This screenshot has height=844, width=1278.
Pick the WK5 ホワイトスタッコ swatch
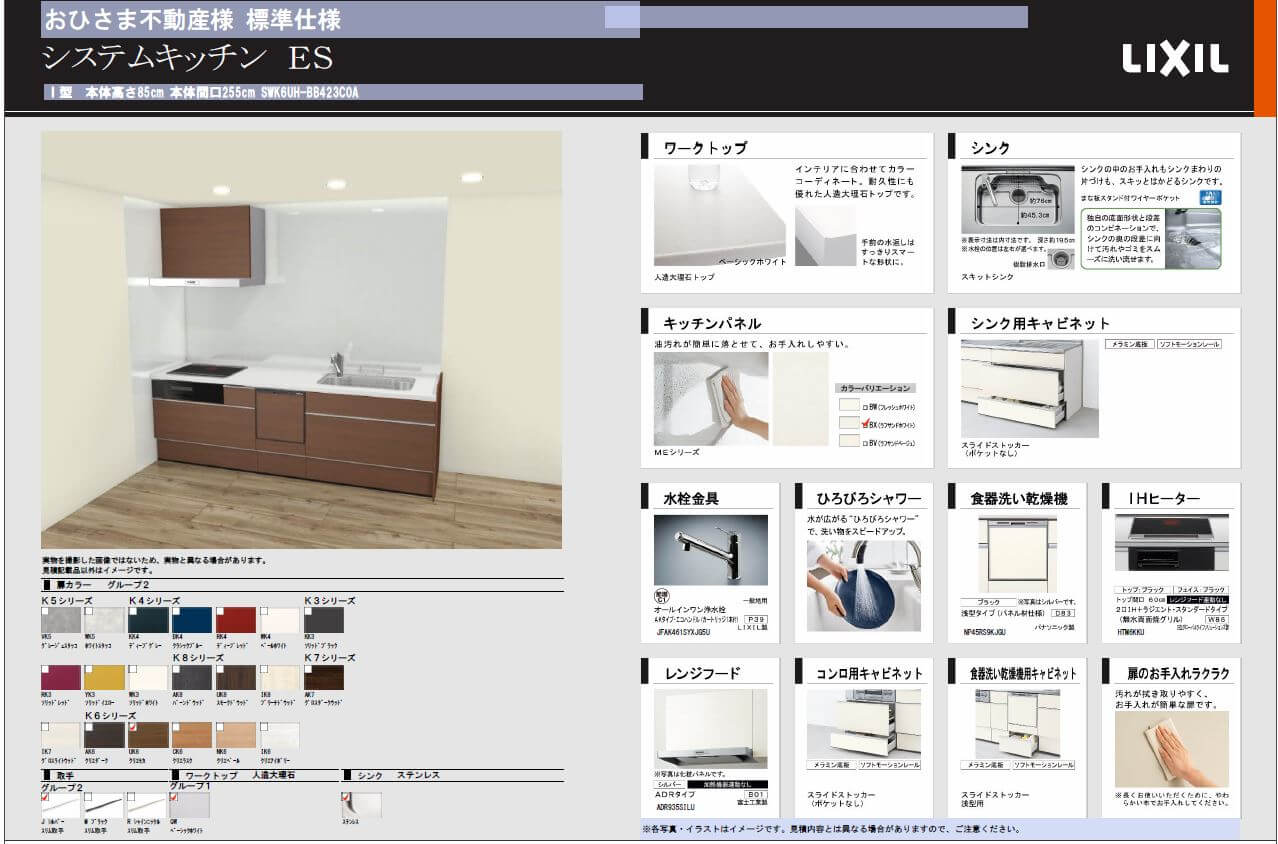pos(104,620)
